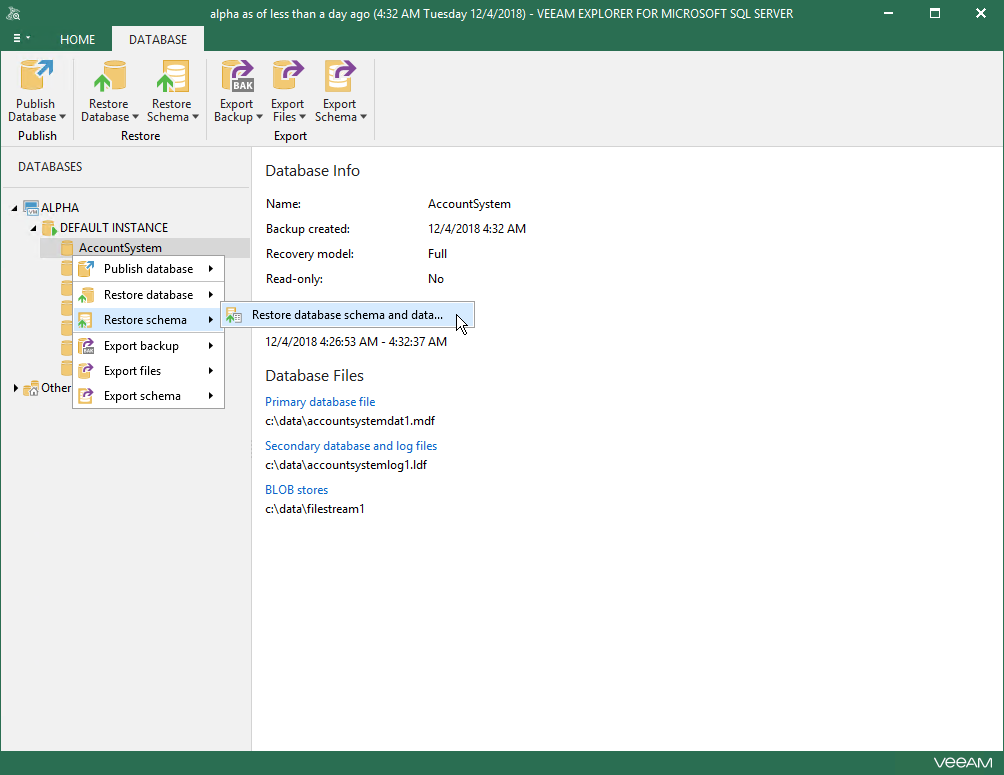
Task: Click the Export schema context menu icon
Action: point(86,396)
